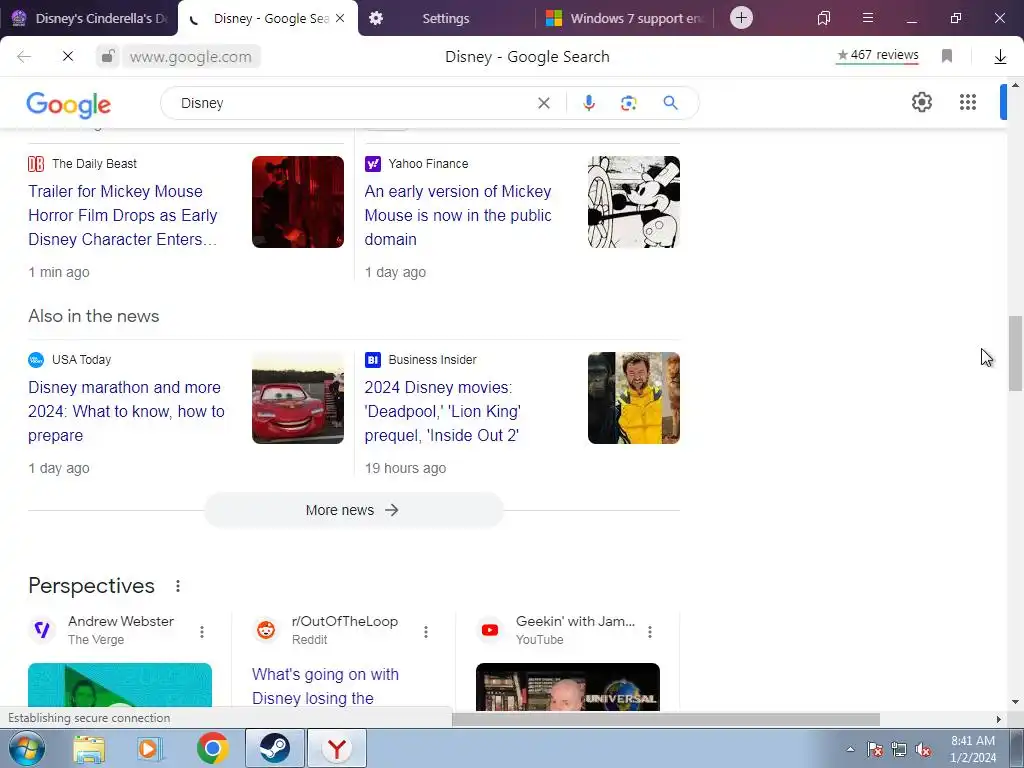Viewport: 1024px width, 768px height.
Task: Click The Verge avatar icon
Action: (42, 630)
